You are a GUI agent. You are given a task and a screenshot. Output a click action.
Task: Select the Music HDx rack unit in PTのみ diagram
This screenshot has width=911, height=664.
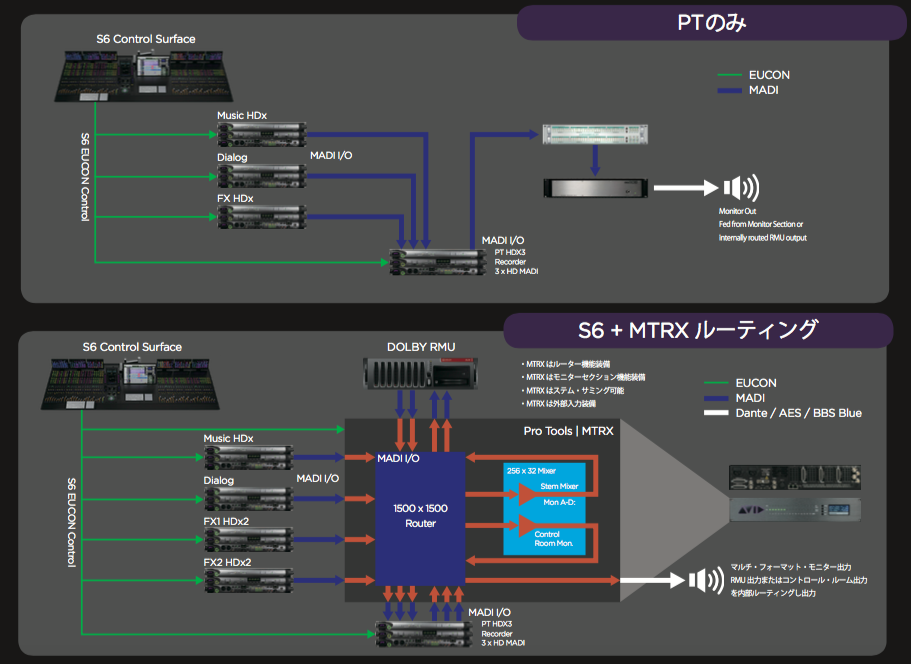[262, 134]
